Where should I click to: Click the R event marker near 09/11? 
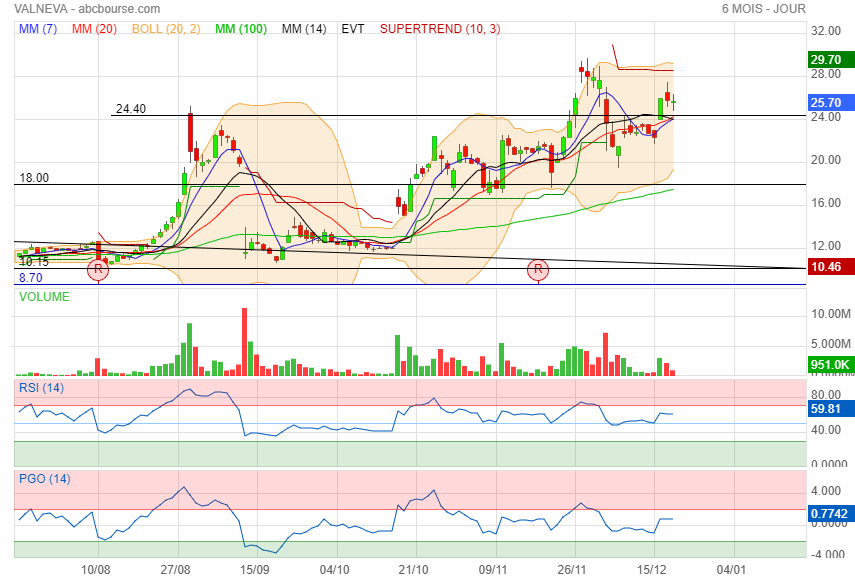pos(538,269)
